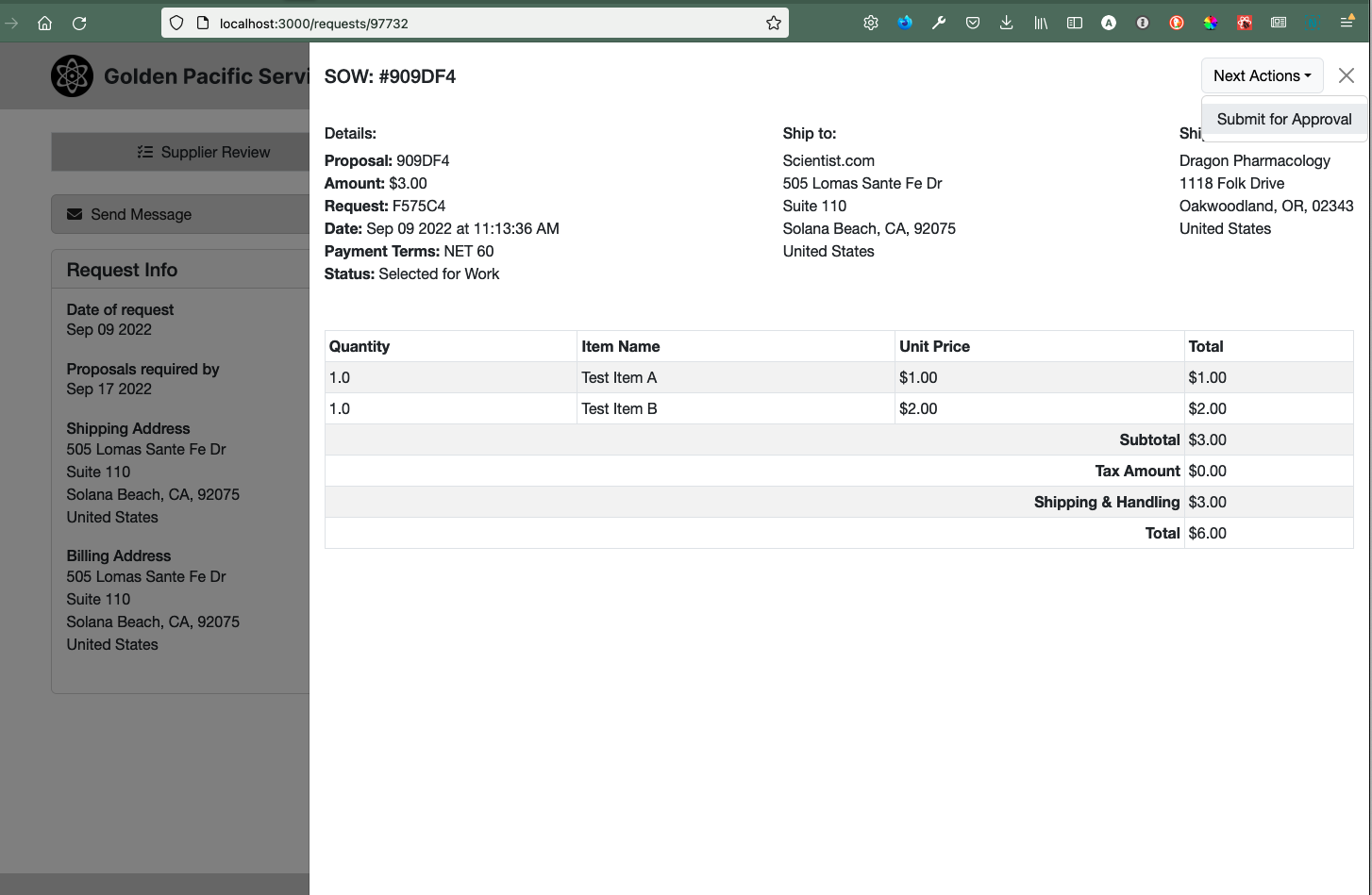1372x895 pixels.
Task: Open the Library toolbar icon
Action: coord(1041,22)
